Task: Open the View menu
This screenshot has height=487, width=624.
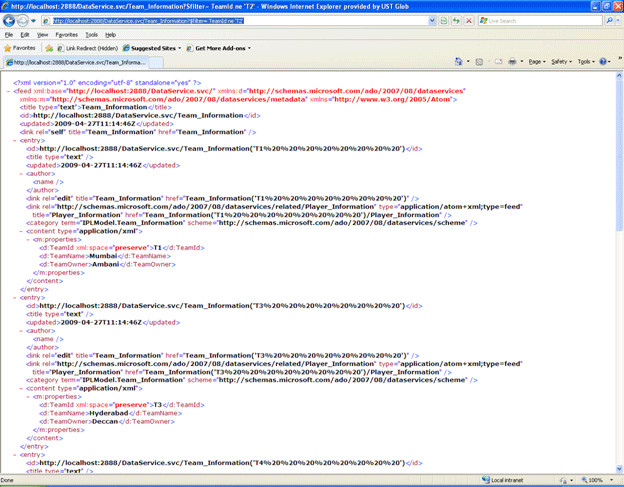Action: pyautogui.click(x=42, y=35)
